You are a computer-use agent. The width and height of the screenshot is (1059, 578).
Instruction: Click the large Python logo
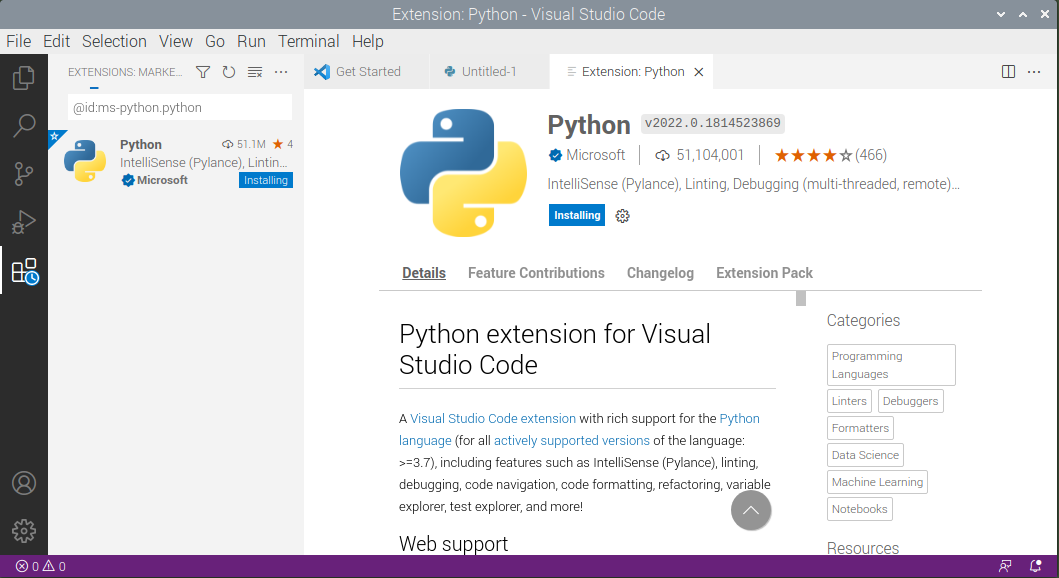pyautogui.click(x=463, y=173)
